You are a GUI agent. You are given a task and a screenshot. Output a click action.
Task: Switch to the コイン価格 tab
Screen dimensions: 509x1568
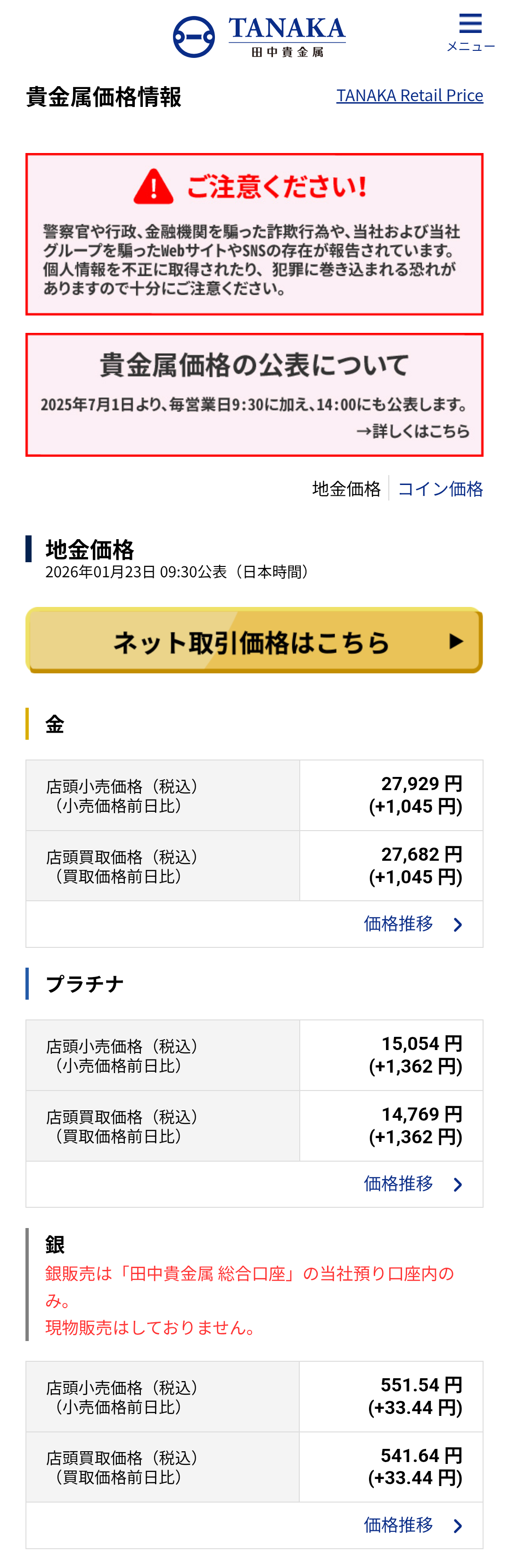(440, 489)
